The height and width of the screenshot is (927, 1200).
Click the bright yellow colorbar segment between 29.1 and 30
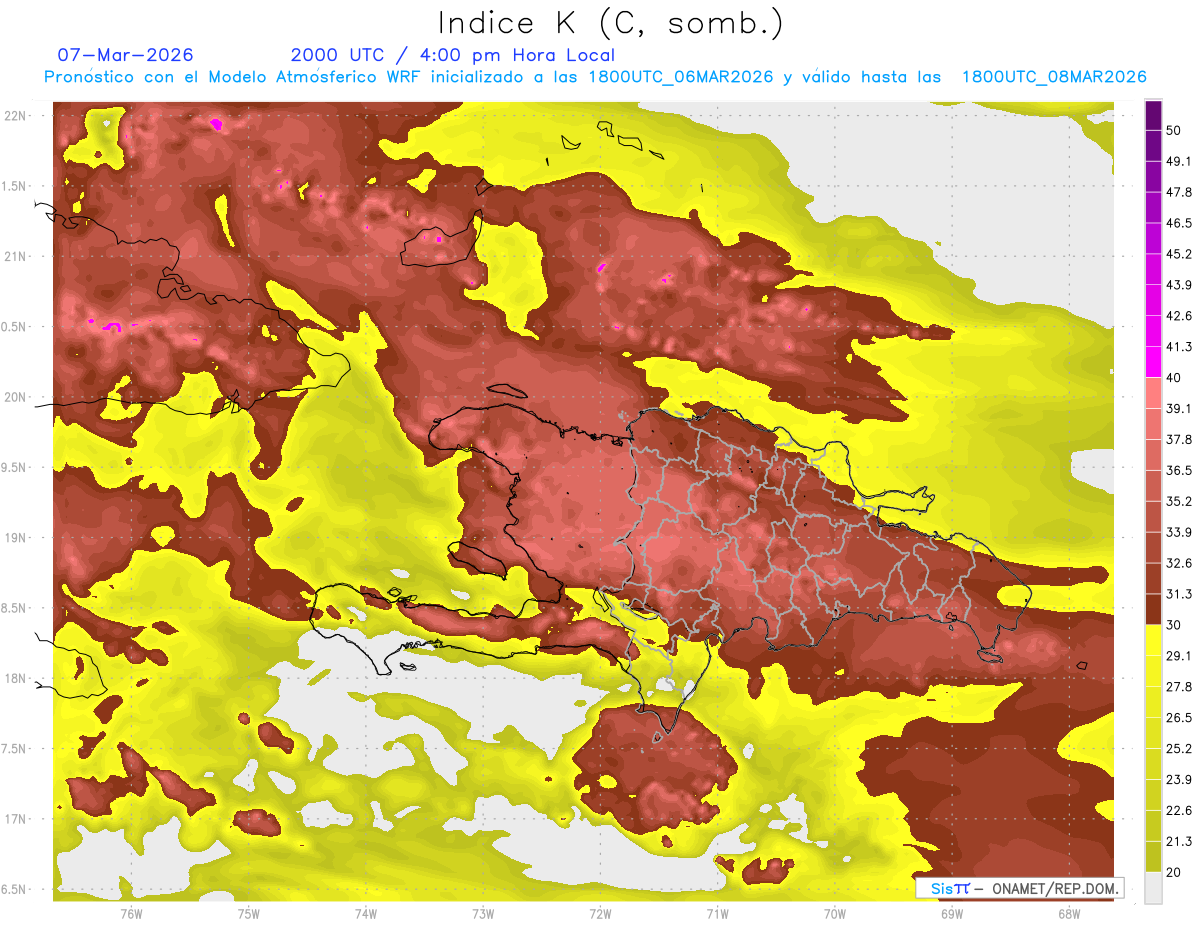1153,641
